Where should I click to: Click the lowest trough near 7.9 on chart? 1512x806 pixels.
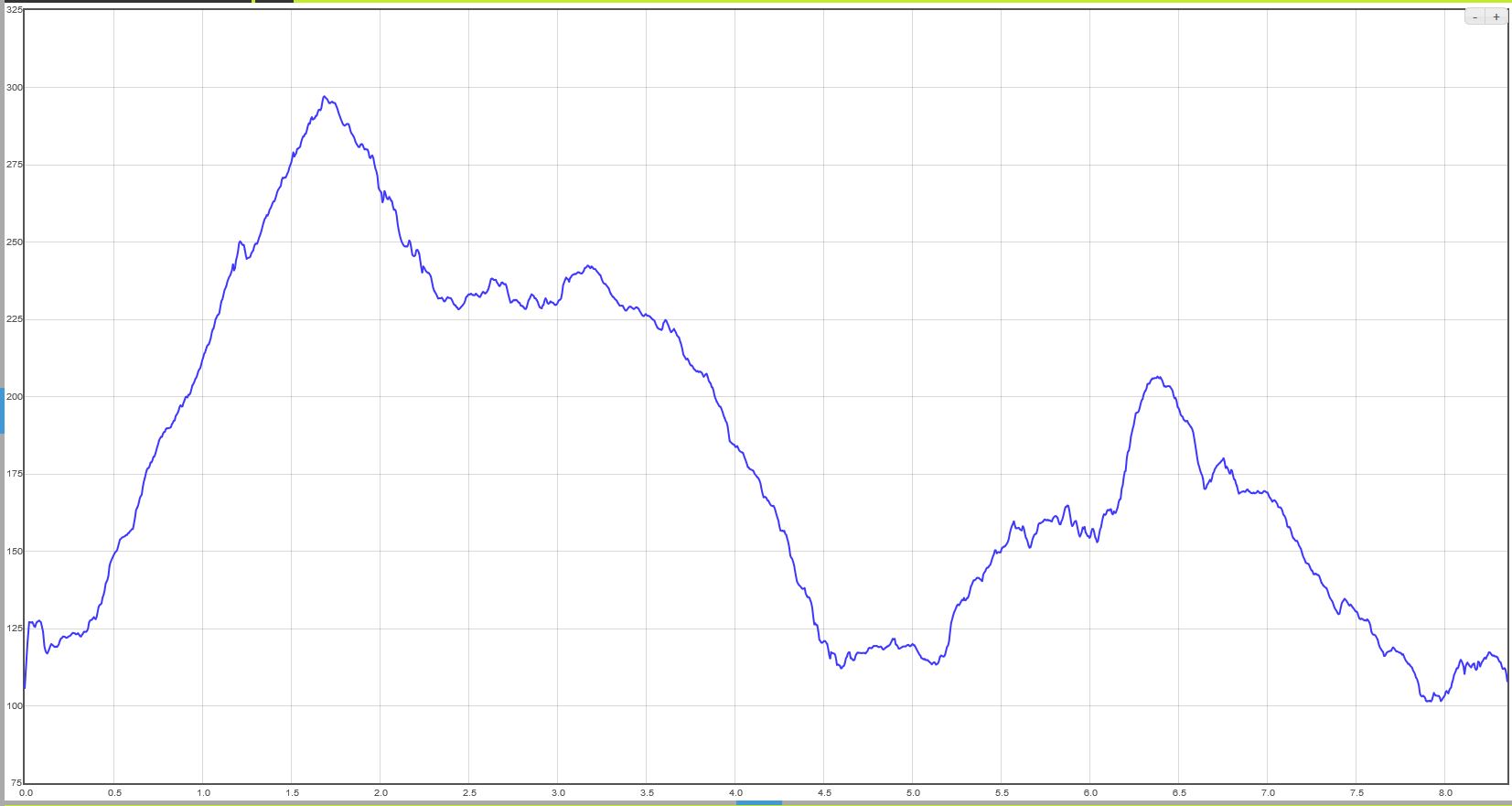(1429, 701)
